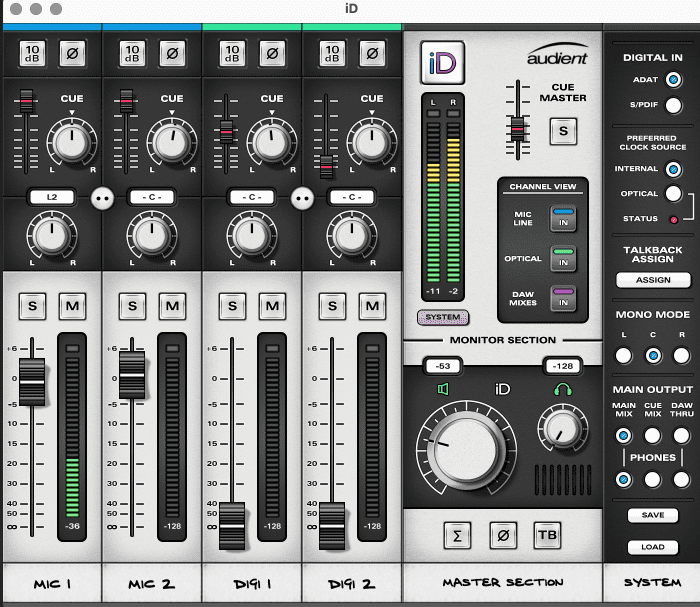The image size is (700, 607).
Task: Click the stereo link between Mic 1 and Mic 2
Action: pyautogui.click(x=103, y=199)
